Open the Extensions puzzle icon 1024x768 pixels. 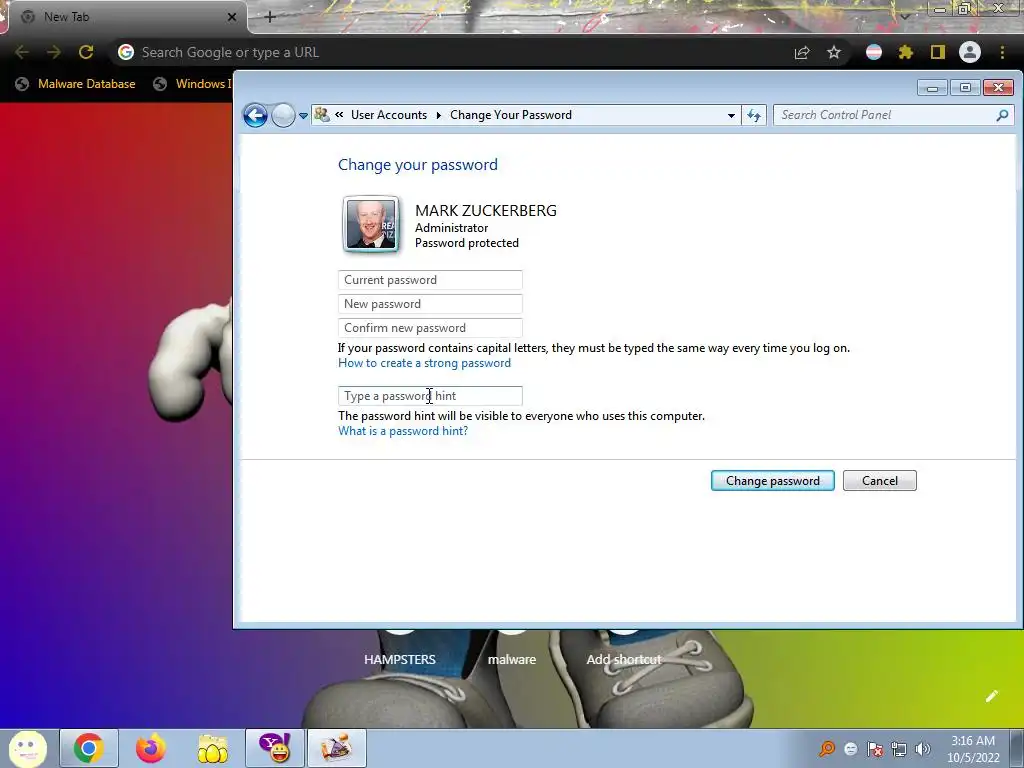(906, 52)
